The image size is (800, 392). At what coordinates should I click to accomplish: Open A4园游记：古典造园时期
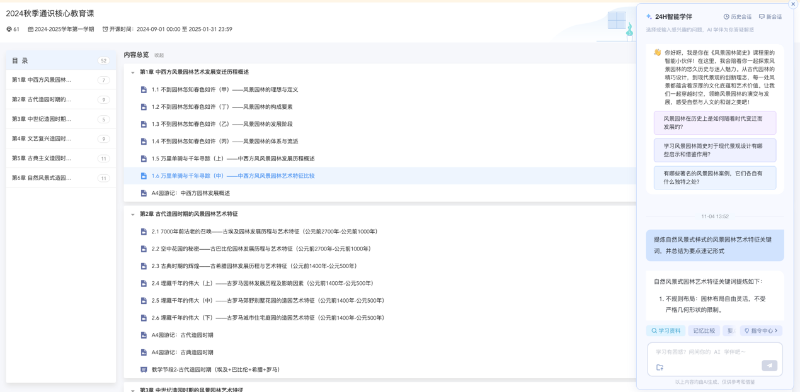182,353
